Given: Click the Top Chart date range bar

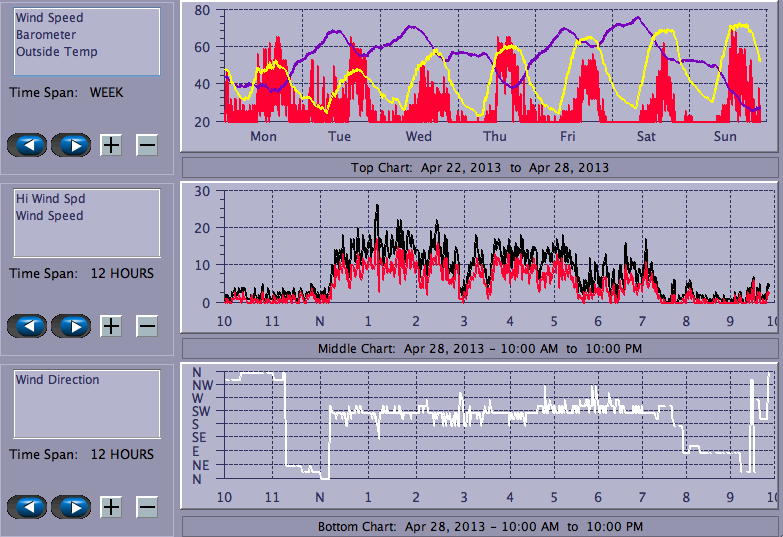Looking at the screenshot, I should 479,167.
